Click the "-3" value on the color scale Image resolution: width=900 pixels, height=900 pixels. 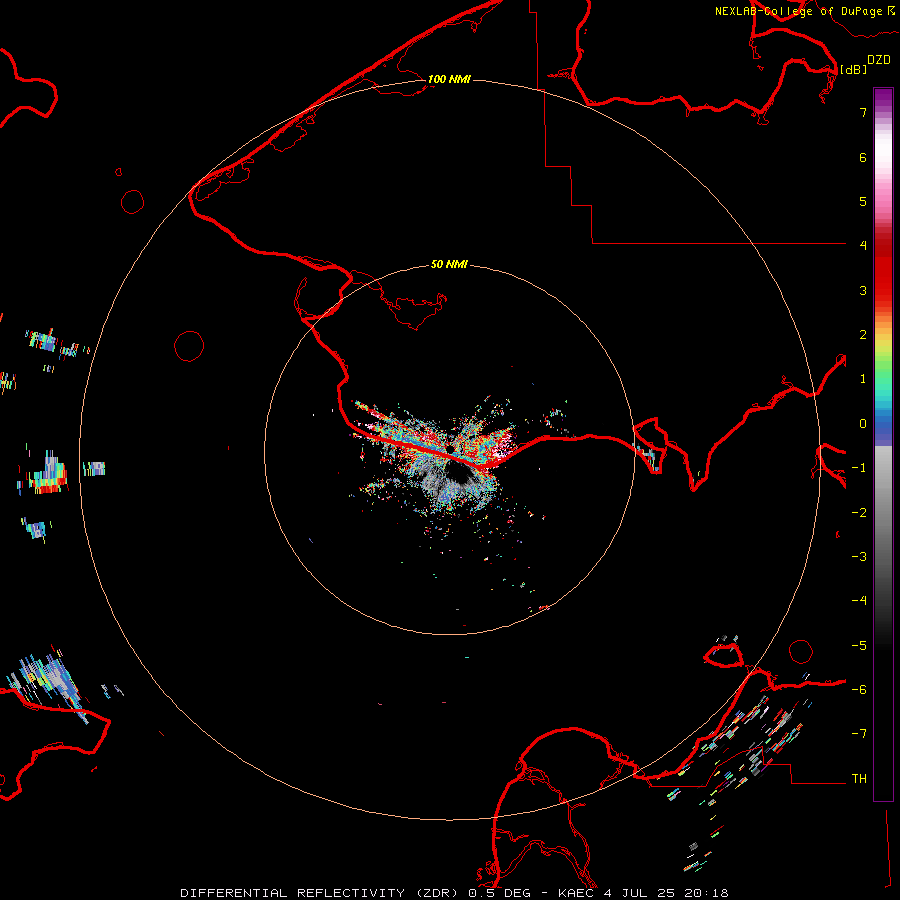point(859,557)
